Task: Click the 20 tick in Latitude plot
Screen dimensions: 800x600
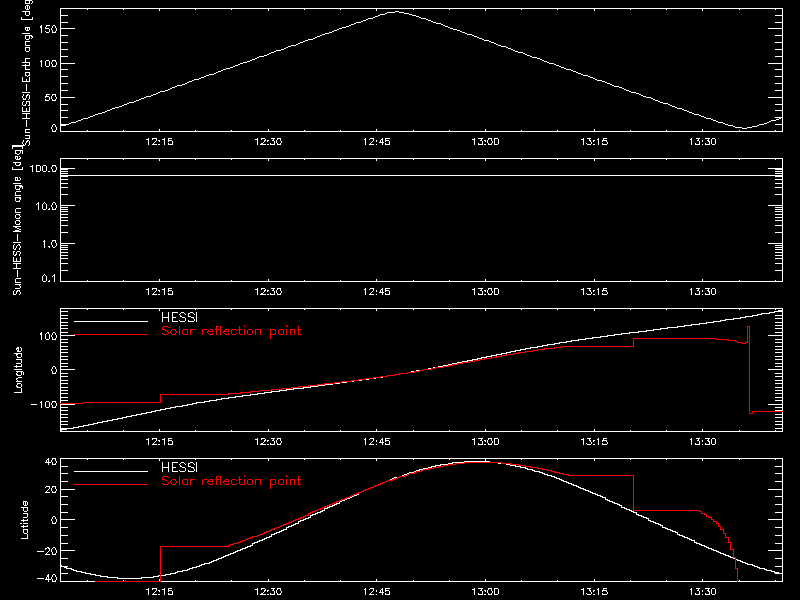Action: tap(51, 490)
